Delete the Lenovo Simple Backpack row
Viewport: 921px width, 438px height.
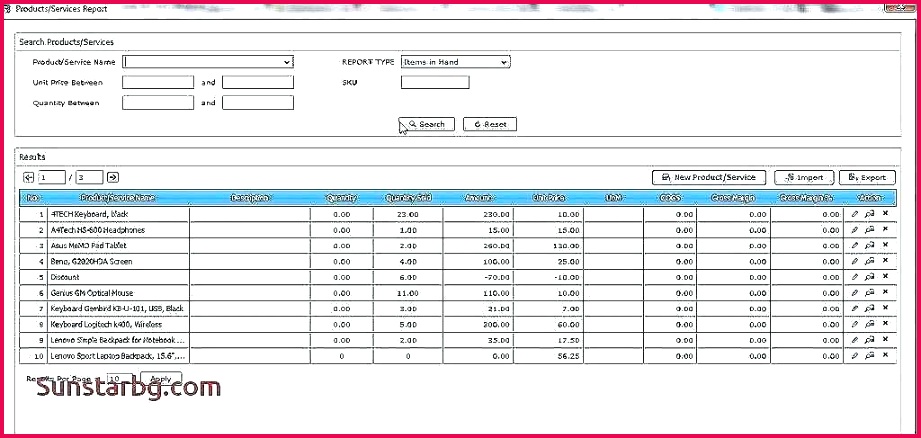tap(885, 339)
